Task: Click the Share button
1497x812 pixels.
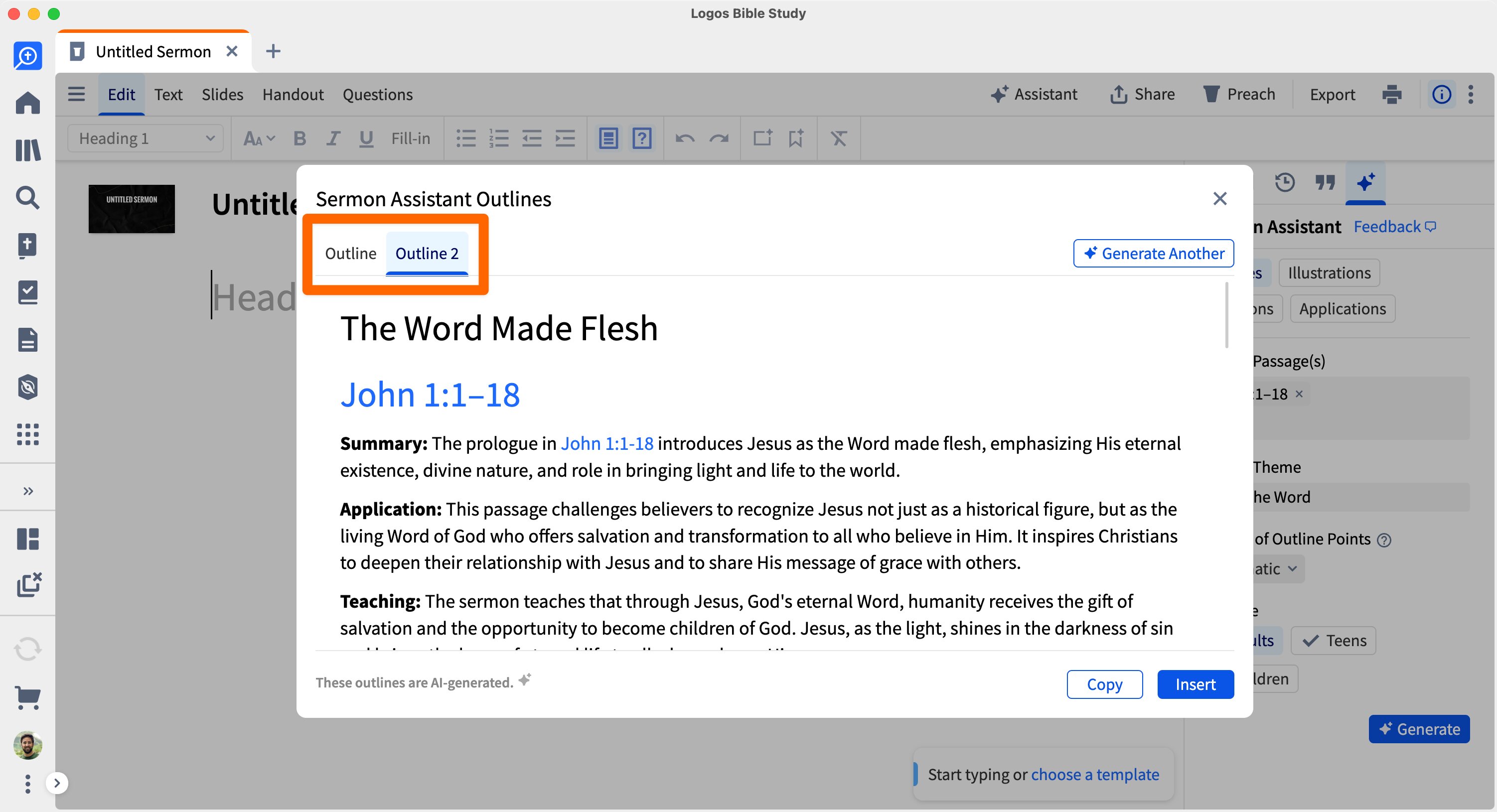Action: [x=1142, y=94]
